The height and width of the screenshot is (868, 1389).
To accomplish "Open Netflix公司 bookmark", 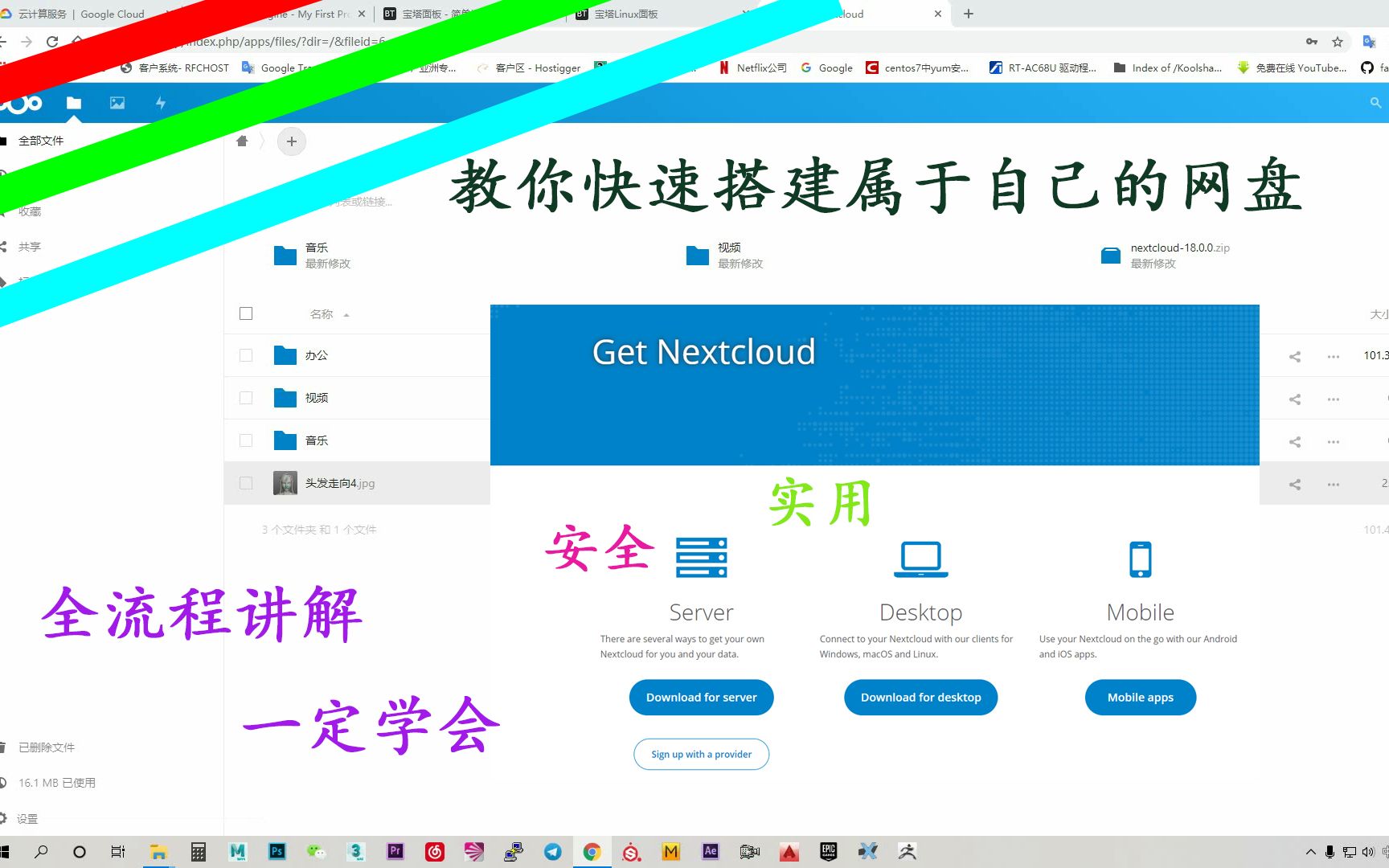I will 753,68.
